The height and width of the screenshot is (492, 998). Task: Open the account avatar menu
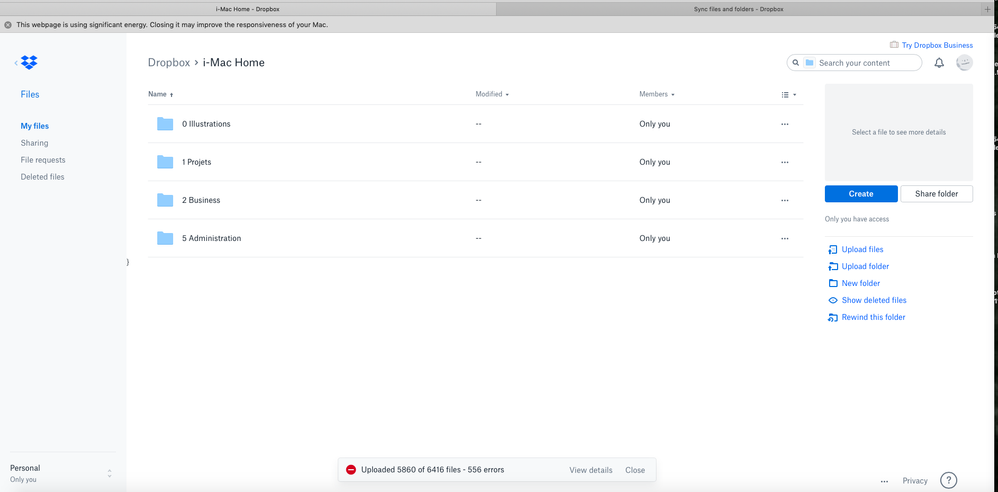964,63
